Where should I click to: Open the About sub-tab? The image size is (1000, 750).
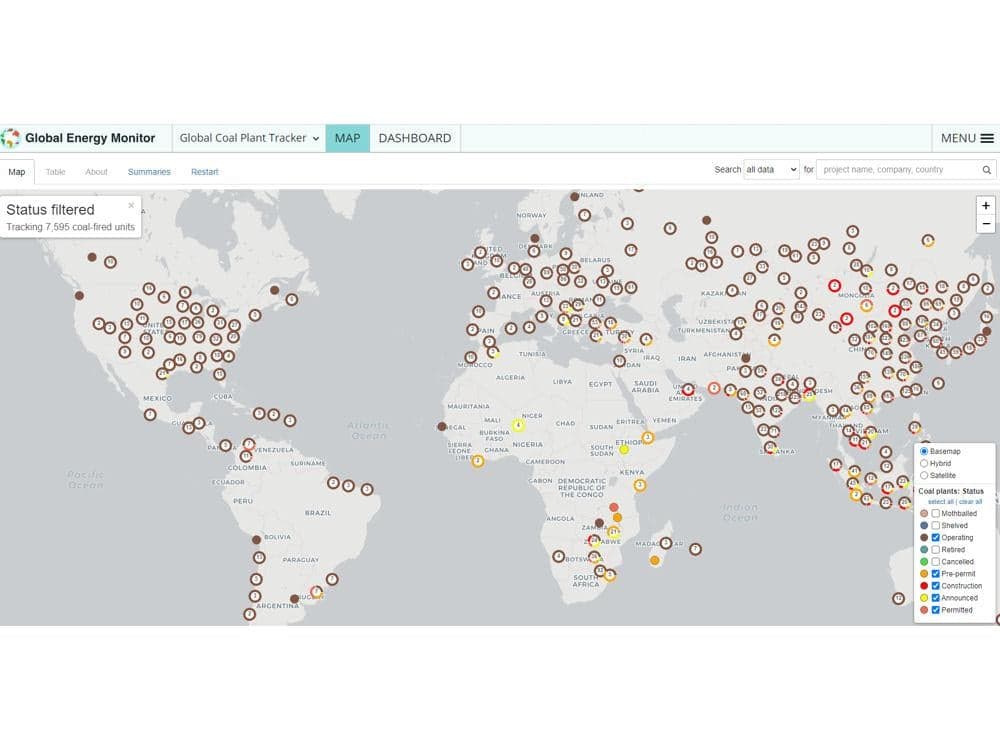tap(96, 172)
